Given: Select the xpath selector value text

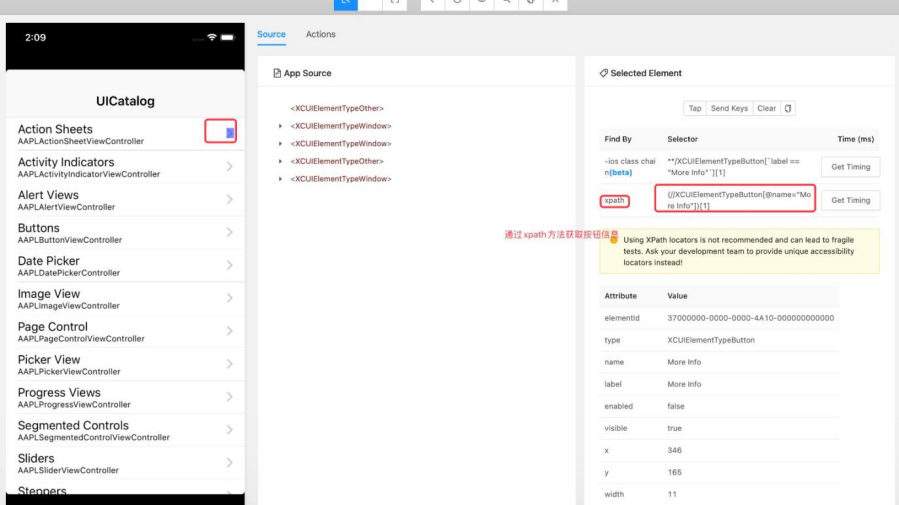Looking at the screenshot, I should click(739, 200).
